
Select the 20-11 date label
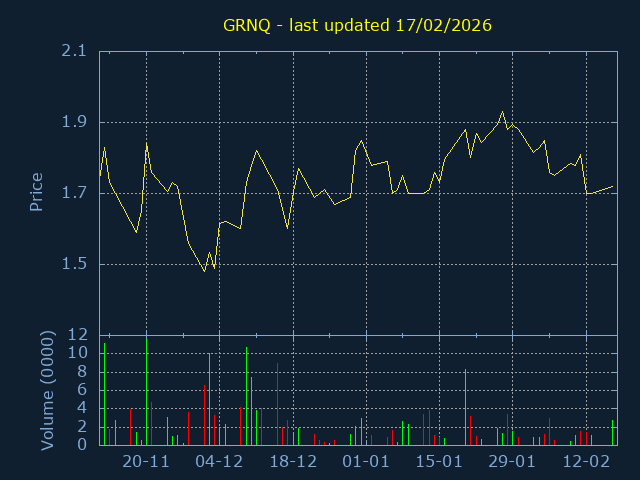point(146,462)
